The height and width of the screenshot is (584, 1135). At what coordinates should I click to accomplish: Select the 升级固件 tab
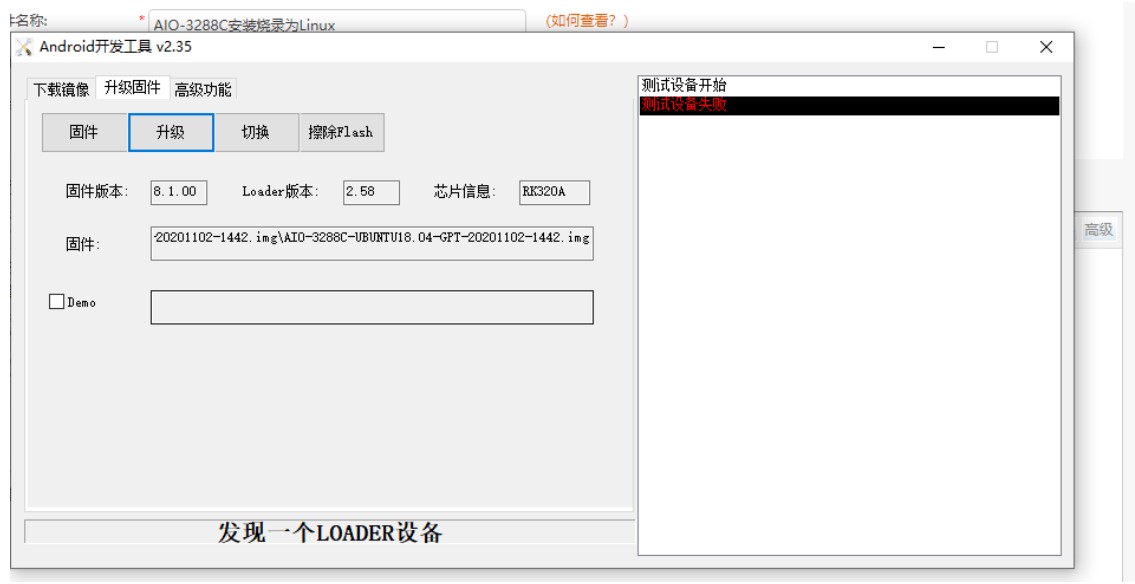132,88
